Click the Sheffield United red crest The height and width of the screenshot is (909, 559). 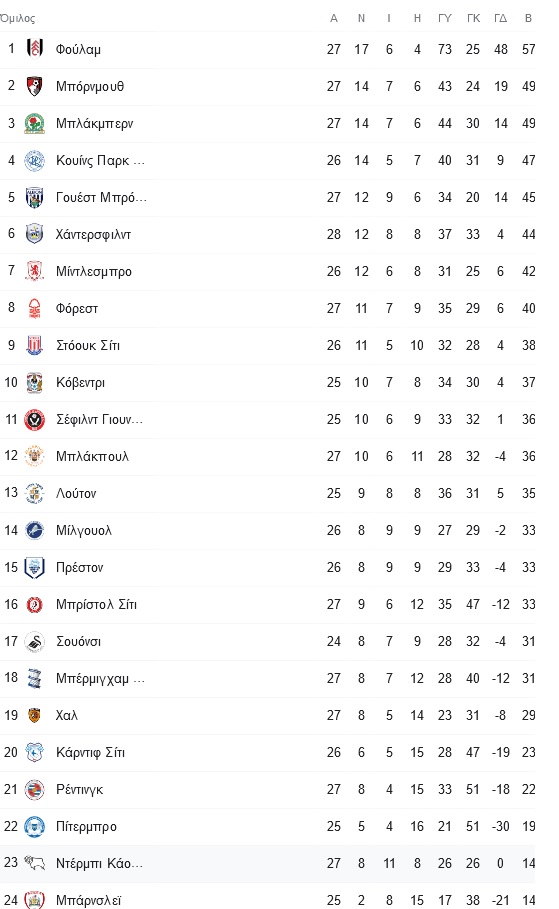pos(35,419)
